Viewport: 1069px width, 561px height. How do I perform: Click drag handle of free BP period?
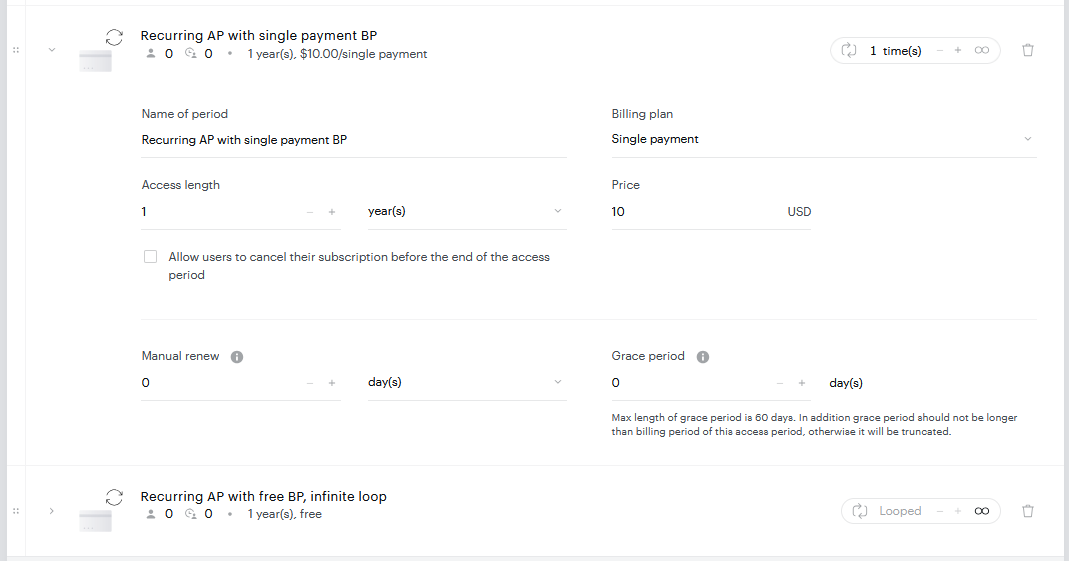[x=16, y=511]
